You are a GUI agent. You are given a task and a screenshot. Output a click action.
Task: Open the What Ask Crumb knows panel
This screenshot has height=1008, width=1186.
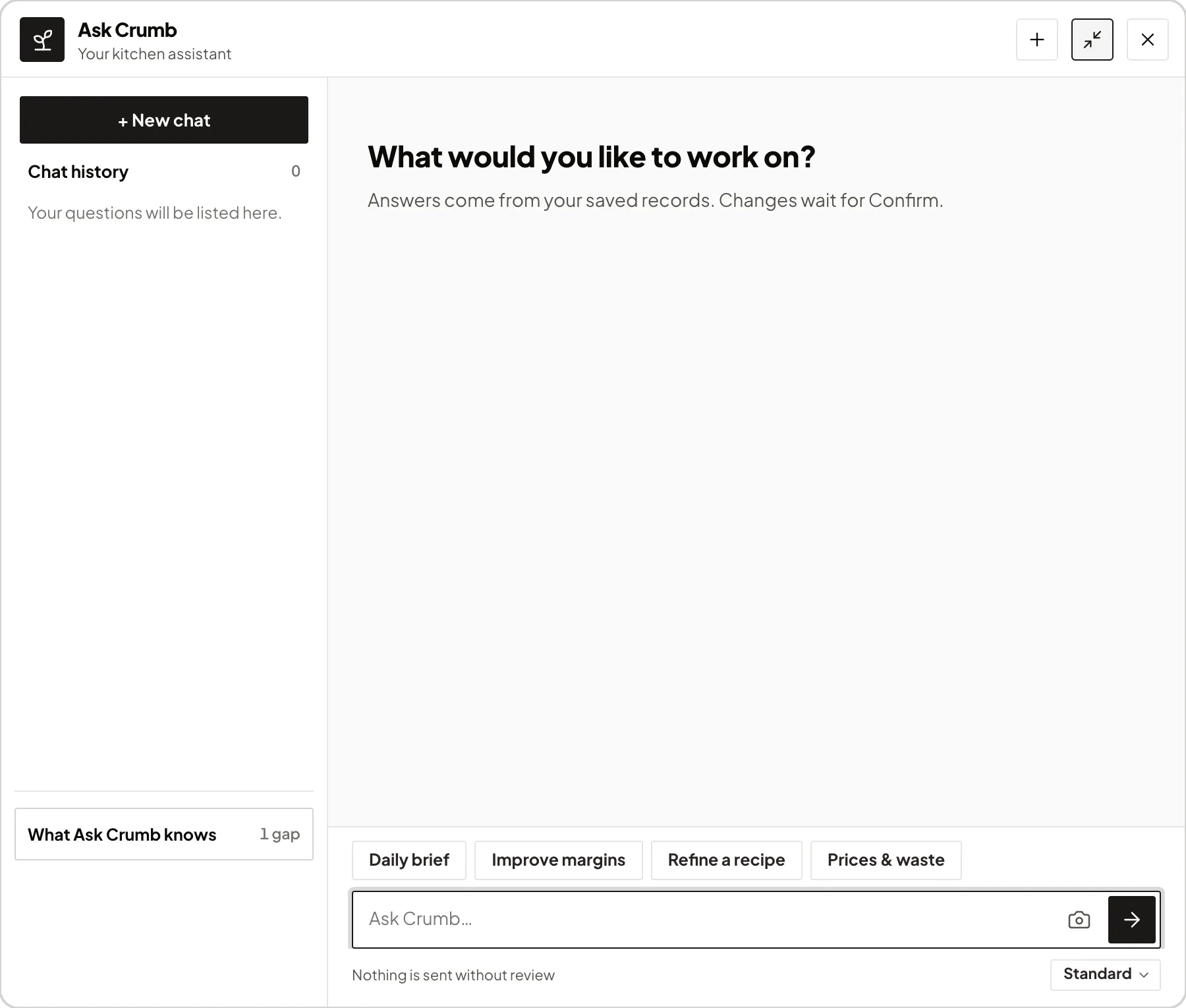164,834
